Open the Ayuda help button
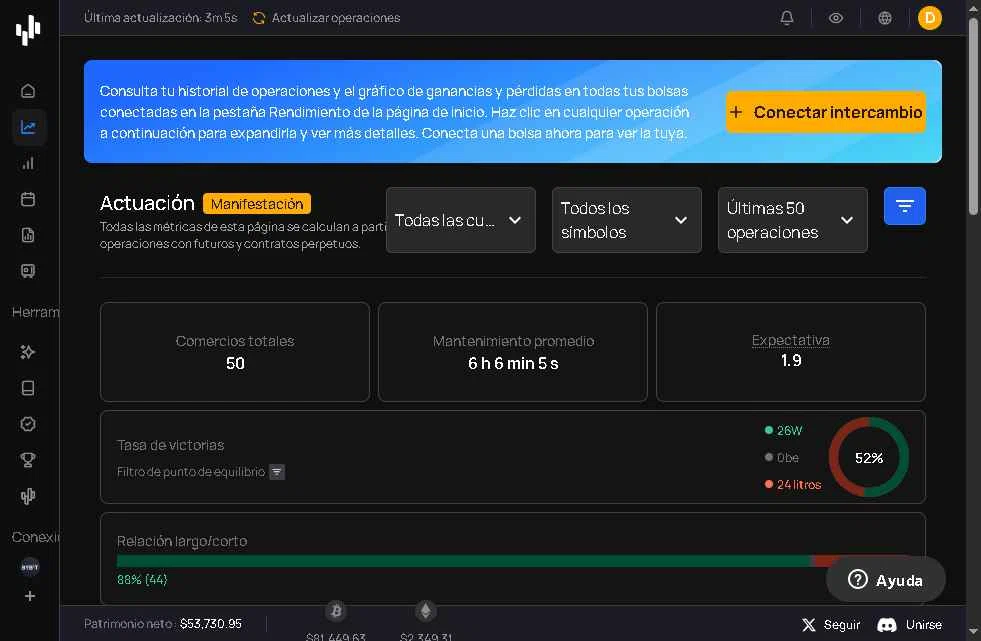 pos(885,580)
